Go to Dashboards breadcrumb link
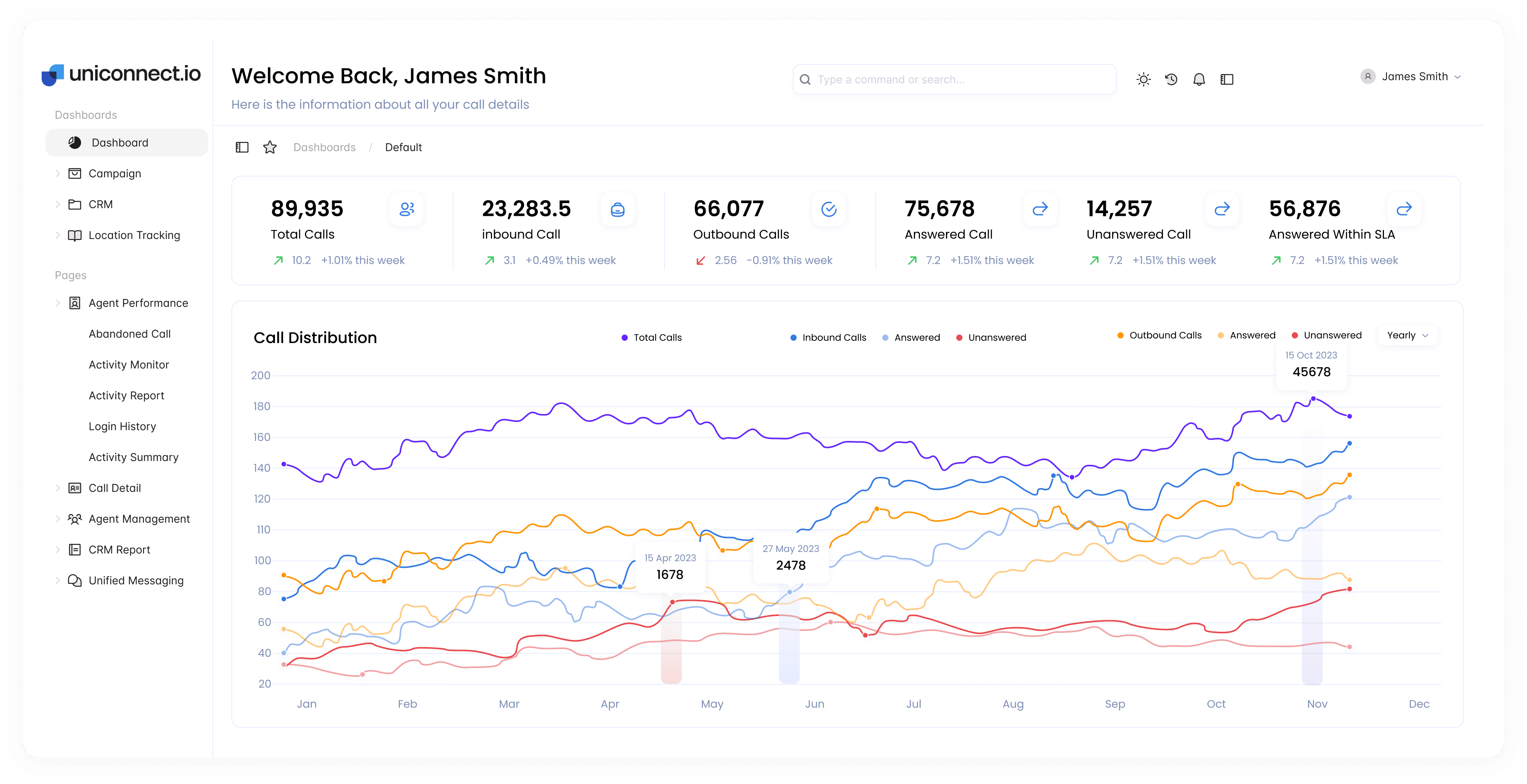 [x=324, y=147]
